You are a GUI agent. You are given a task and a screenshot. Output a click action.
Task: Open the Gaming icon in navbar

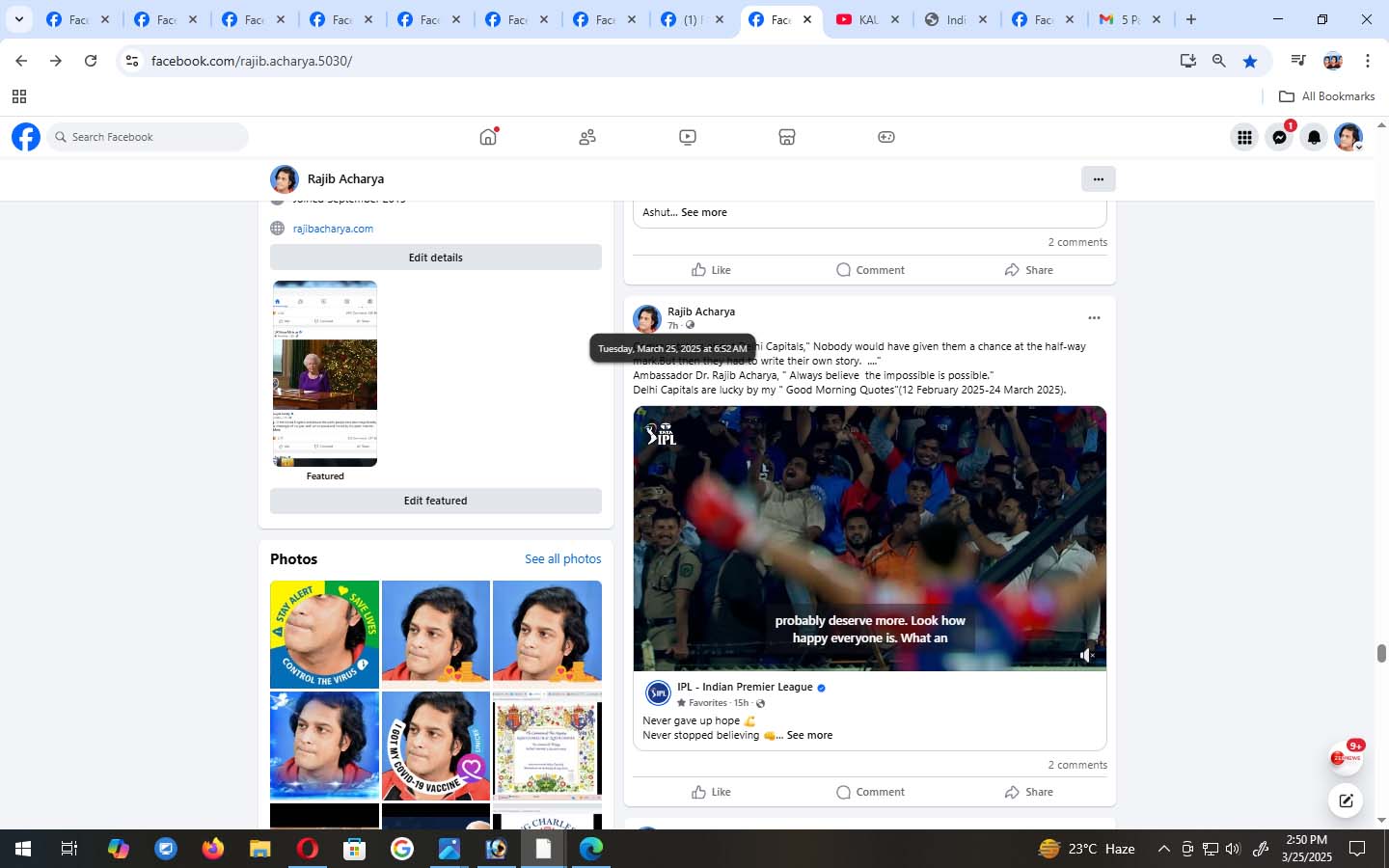886,137
